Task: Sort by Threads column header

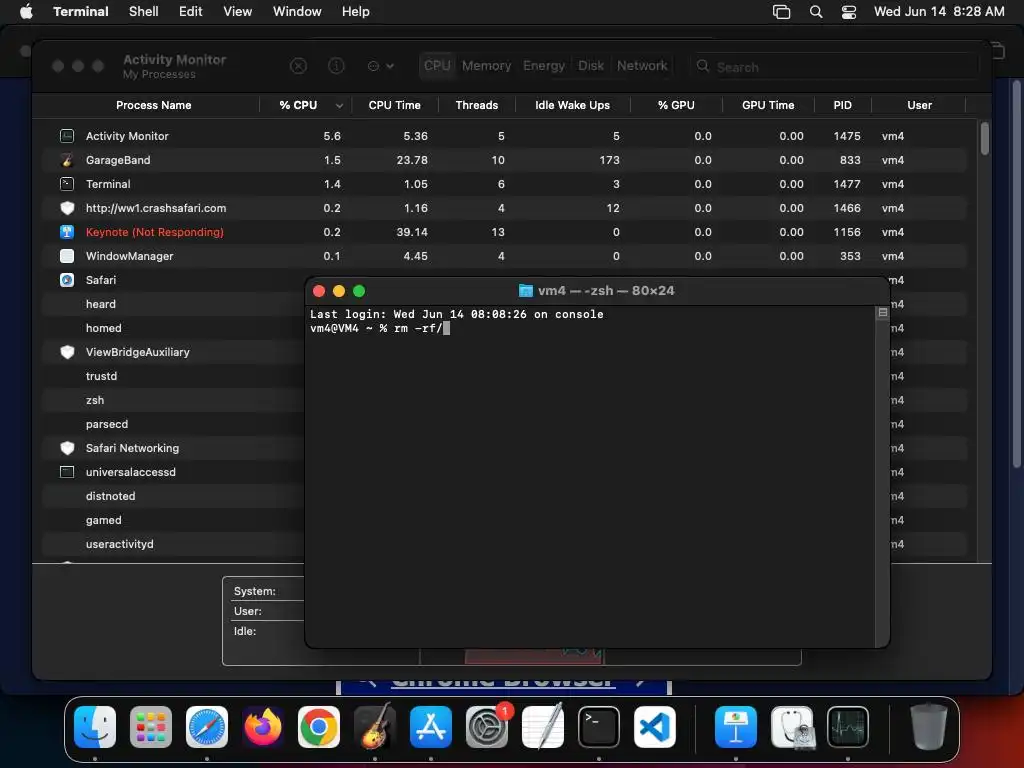Action: pyautogui.click(x=477, y=105)
